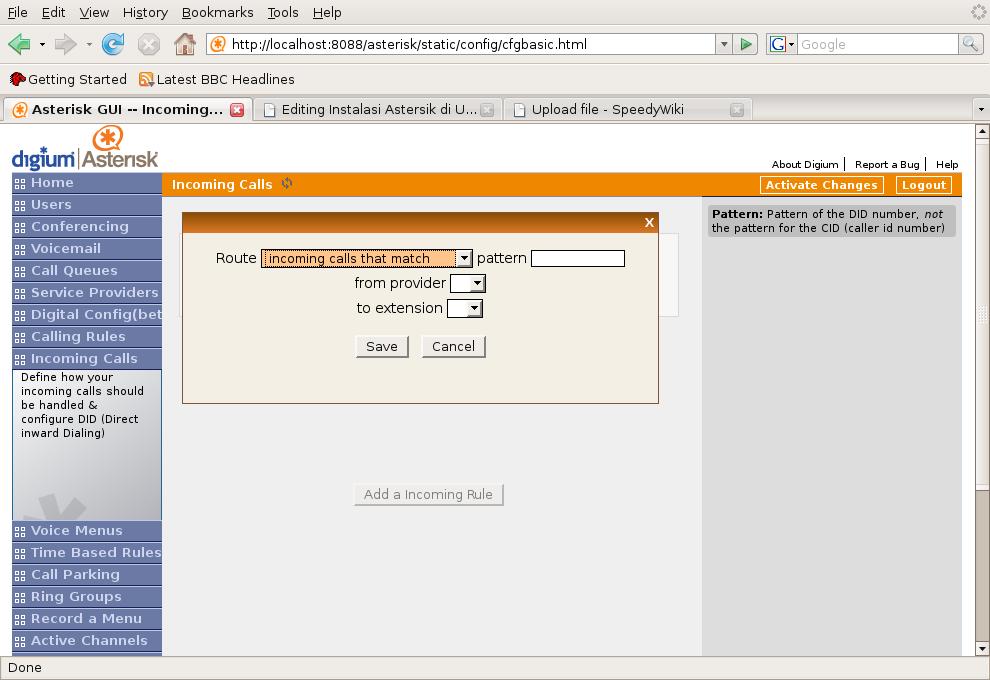The width and height of the screenshot is (990, 680).
Task: Click the Back arrow navigation icon
Action: (x=19, y=44)
